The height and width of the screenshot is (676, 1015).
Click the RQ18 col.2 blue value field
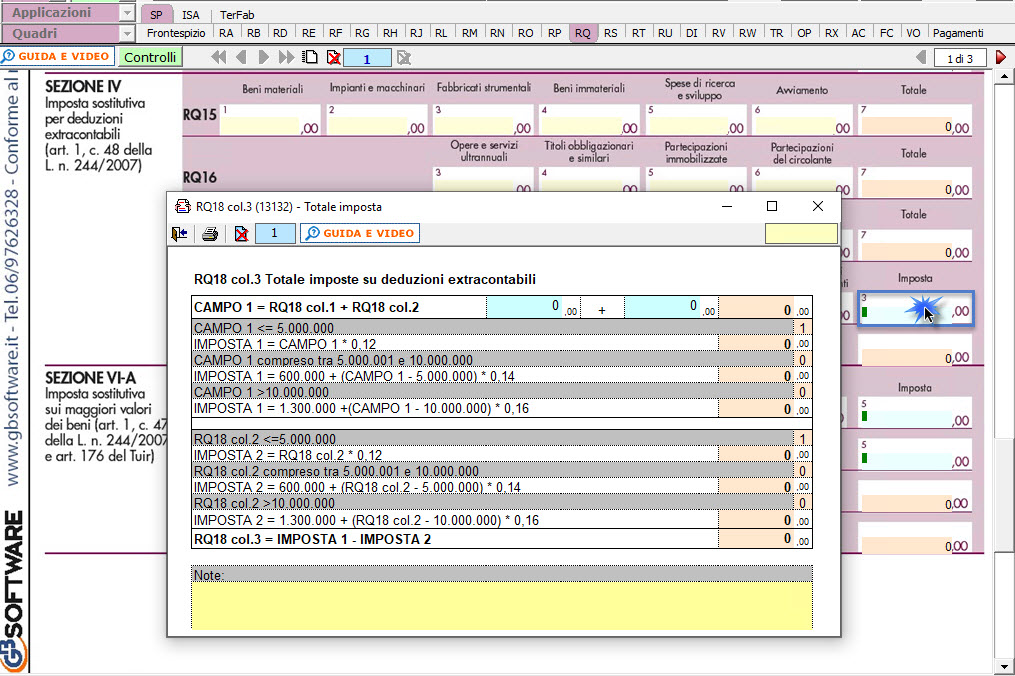tap(671, 308)
